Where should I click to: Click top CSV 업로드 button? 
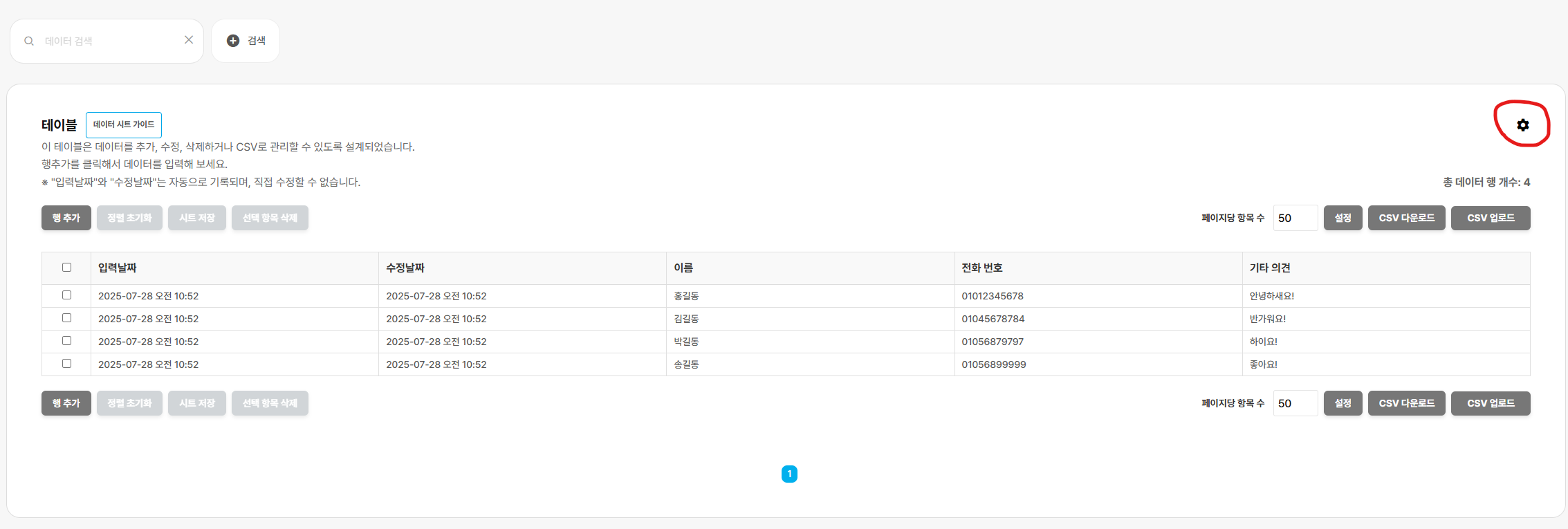coord(1491,218)
